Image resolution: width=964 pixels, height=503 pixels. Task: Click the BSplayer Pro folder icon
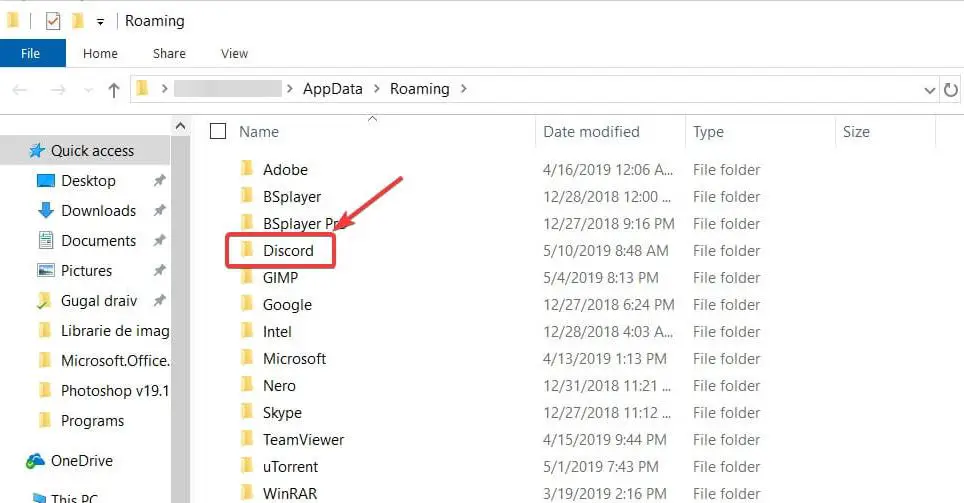pos(247,223)
